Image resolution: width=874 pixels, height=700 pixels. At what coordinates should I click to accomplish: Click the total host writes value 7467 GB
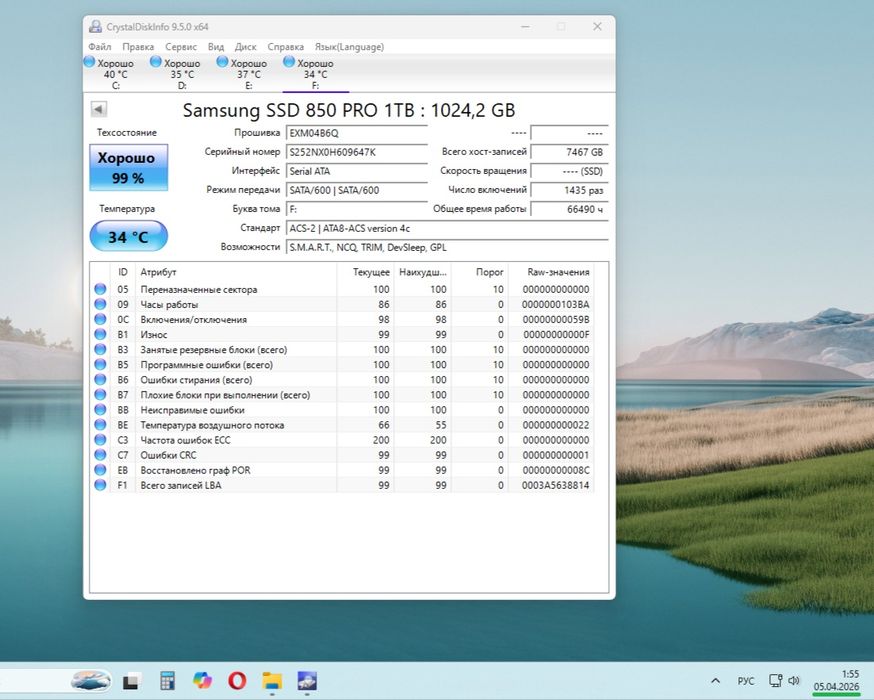pyautogui.click(x=569, y=152)
